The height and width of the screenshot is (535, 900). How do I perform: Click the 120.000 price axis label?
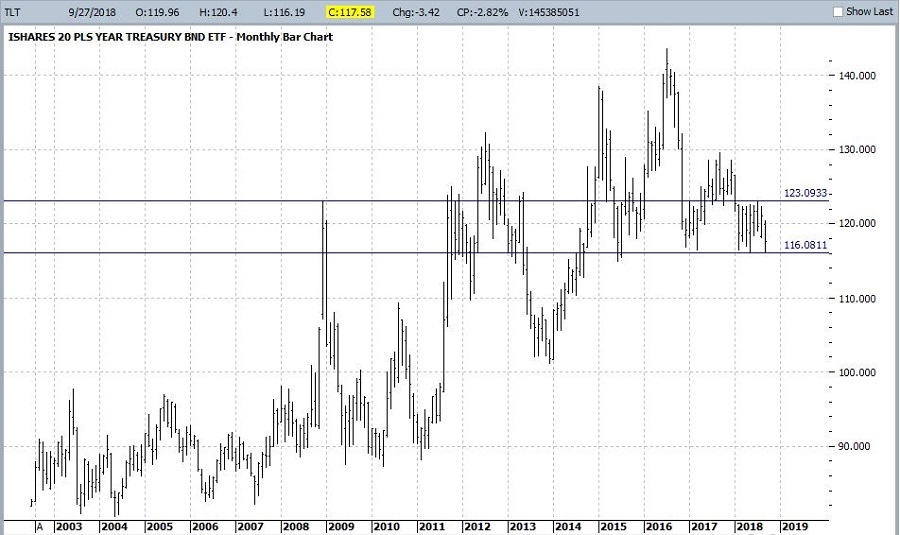coord(857,224)
